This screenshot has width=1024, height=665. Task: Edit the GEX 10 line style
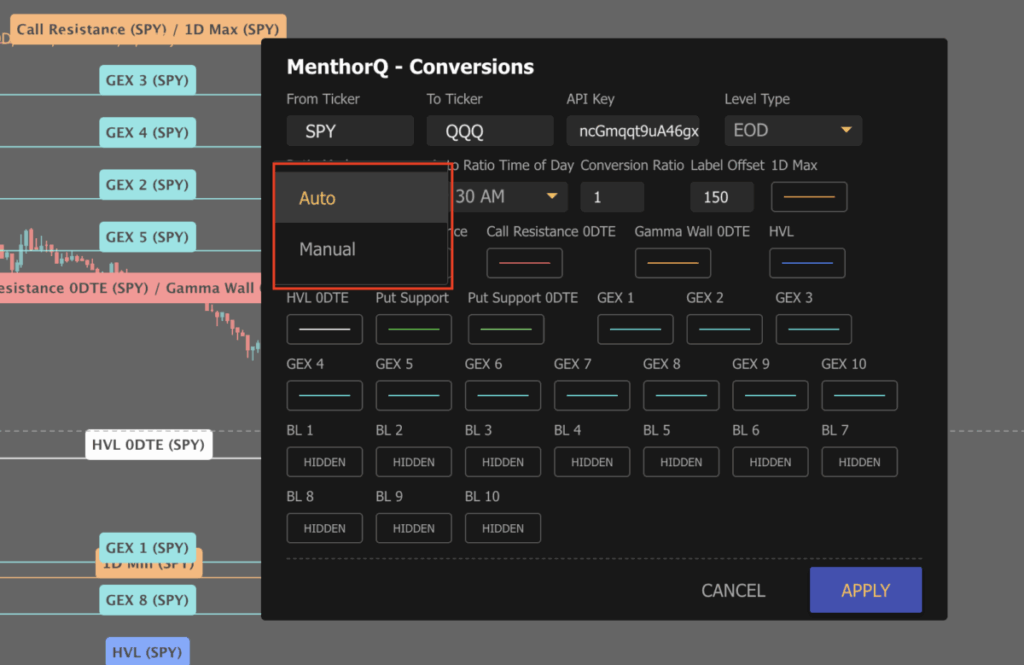pyautogui.click(x=858, y=395)
